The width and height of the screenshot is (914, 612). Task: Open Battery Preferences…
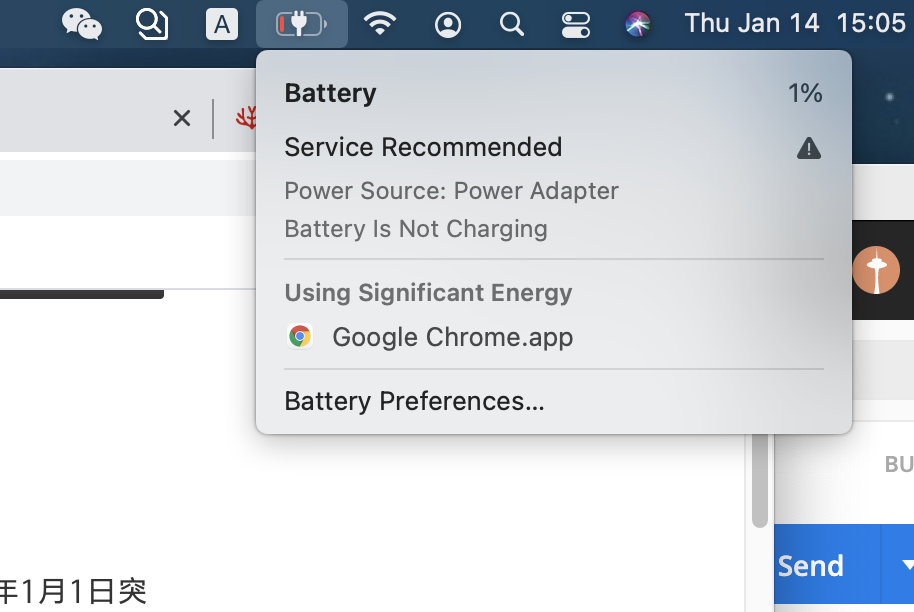click(x=414, y=401)
